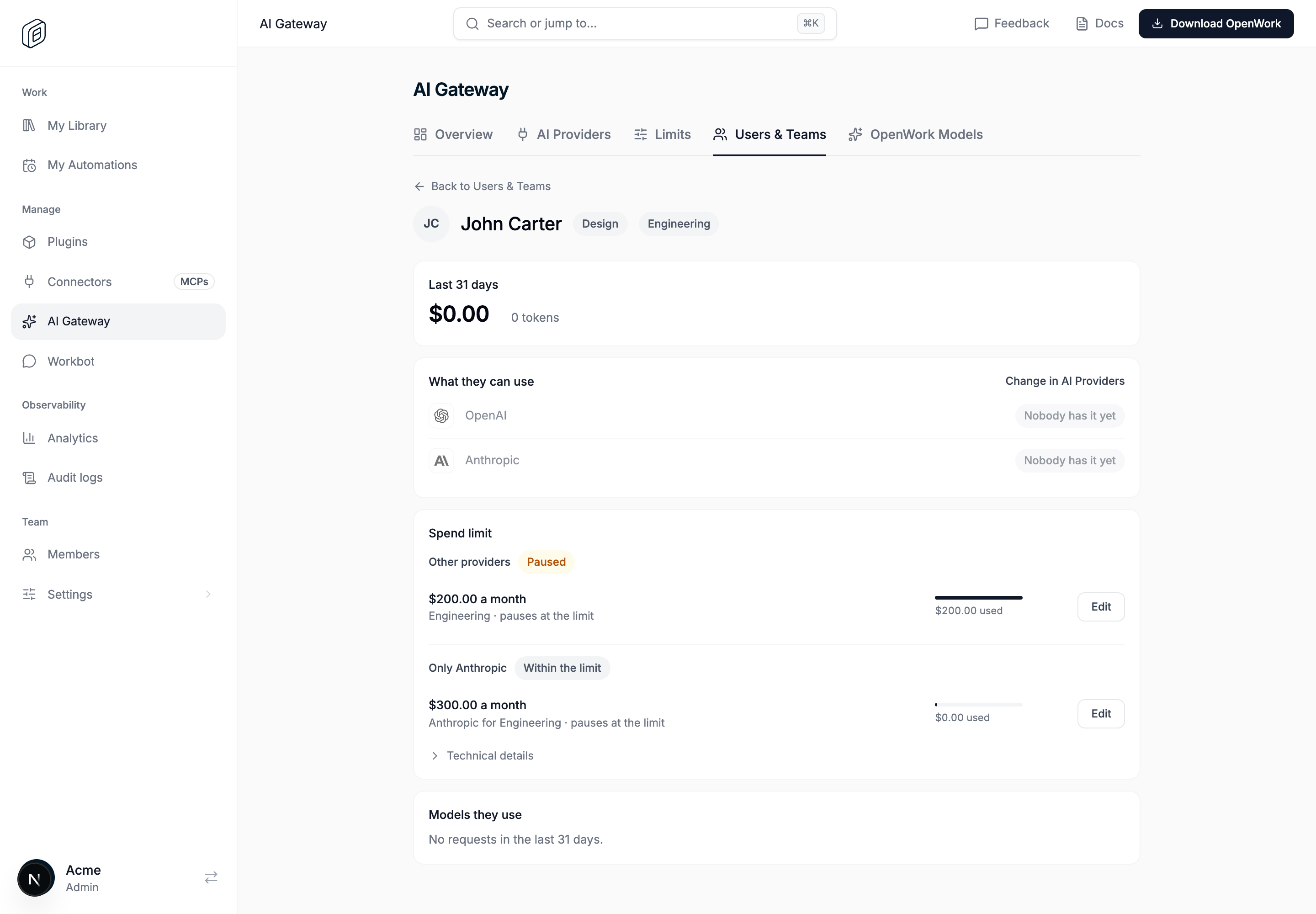Click the Design team tag
1316x914 pixels.
tap(600, 224)
